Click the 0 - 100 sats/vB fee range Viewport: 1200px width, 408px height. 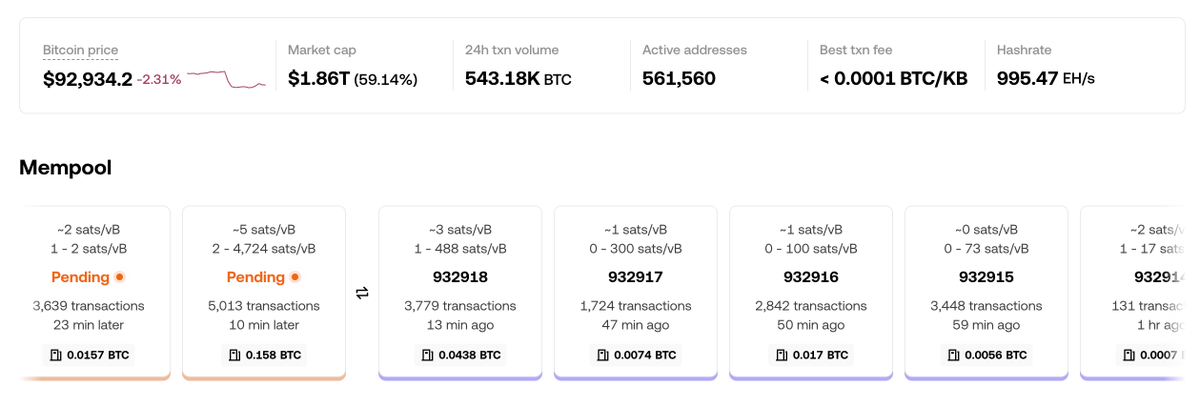pyautogui.click(x=811, y=248)
